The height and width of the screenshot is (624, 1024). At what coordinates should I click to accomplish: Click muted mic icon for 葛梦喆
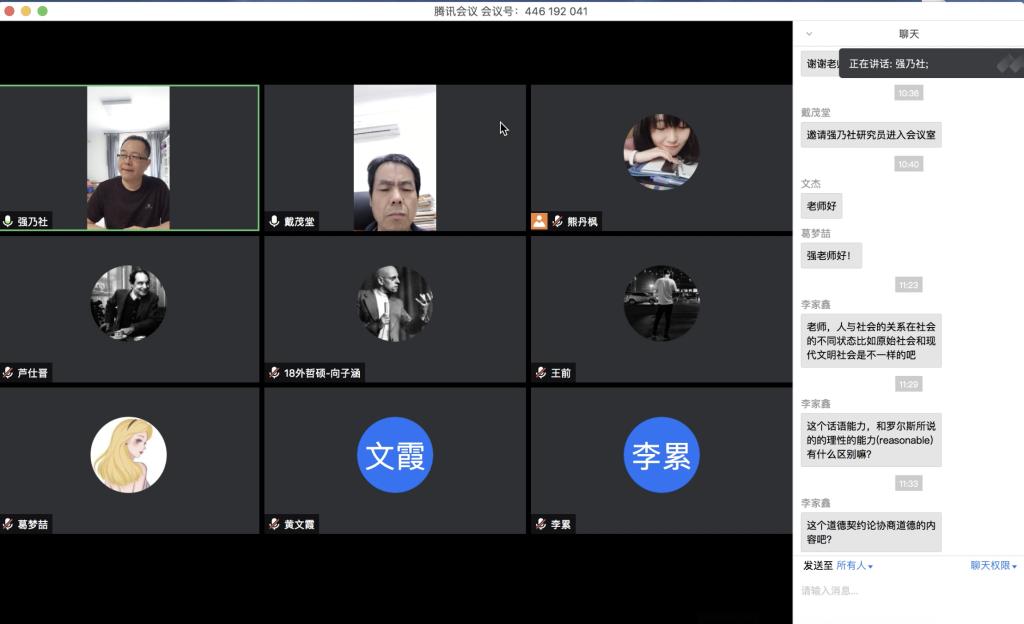pyautogui.click(x=8, y=524)
